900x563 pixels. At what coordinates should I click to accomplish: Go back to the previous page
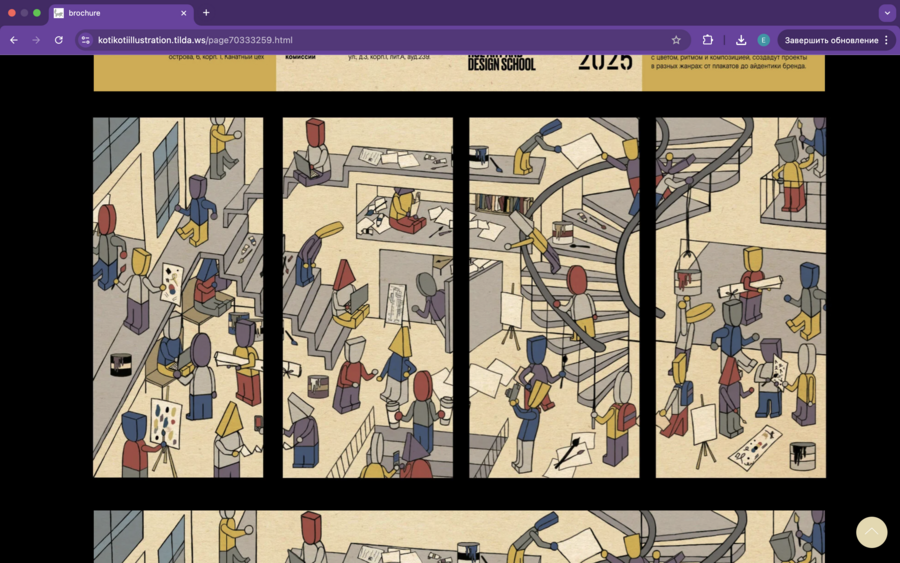coord(14,40)
